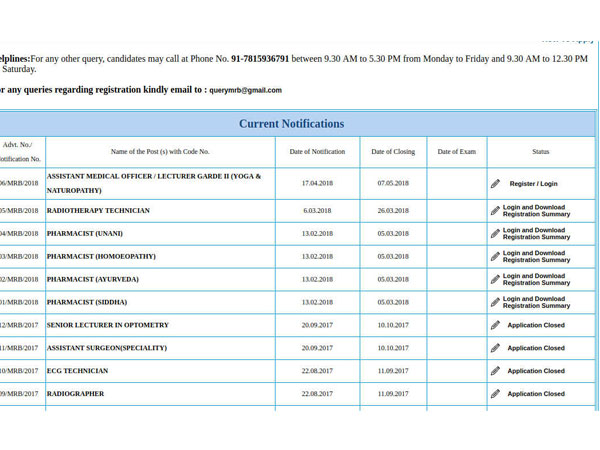Click PHARMACIST (SIDDHA) post name

click(87, 302)
